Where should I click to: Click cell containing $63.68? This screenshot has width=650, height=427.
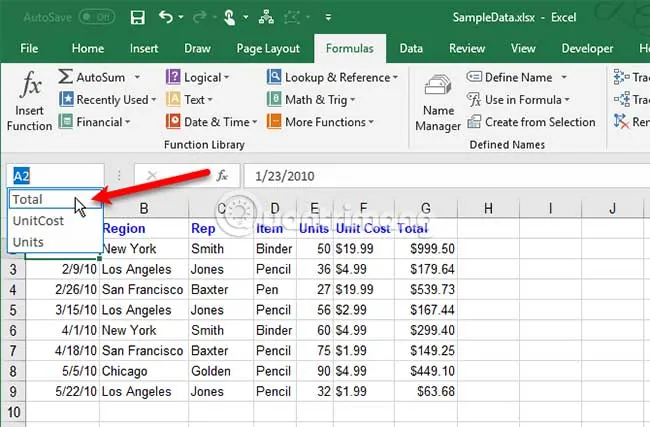(426, 391)
